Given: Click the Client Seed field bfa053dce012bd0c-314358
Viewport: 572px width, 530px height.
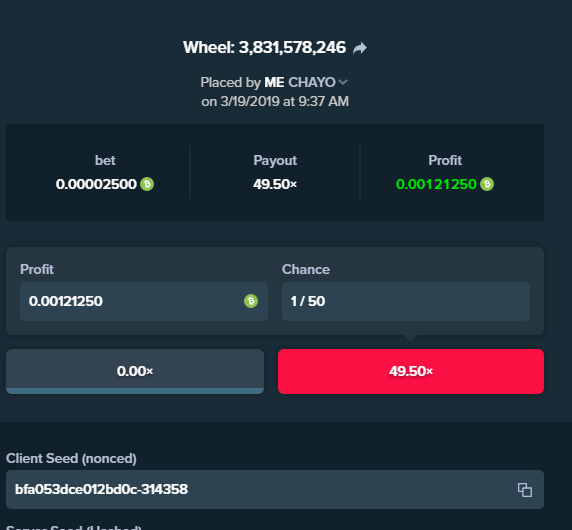Looking at the screenshot, I should 275,490.
